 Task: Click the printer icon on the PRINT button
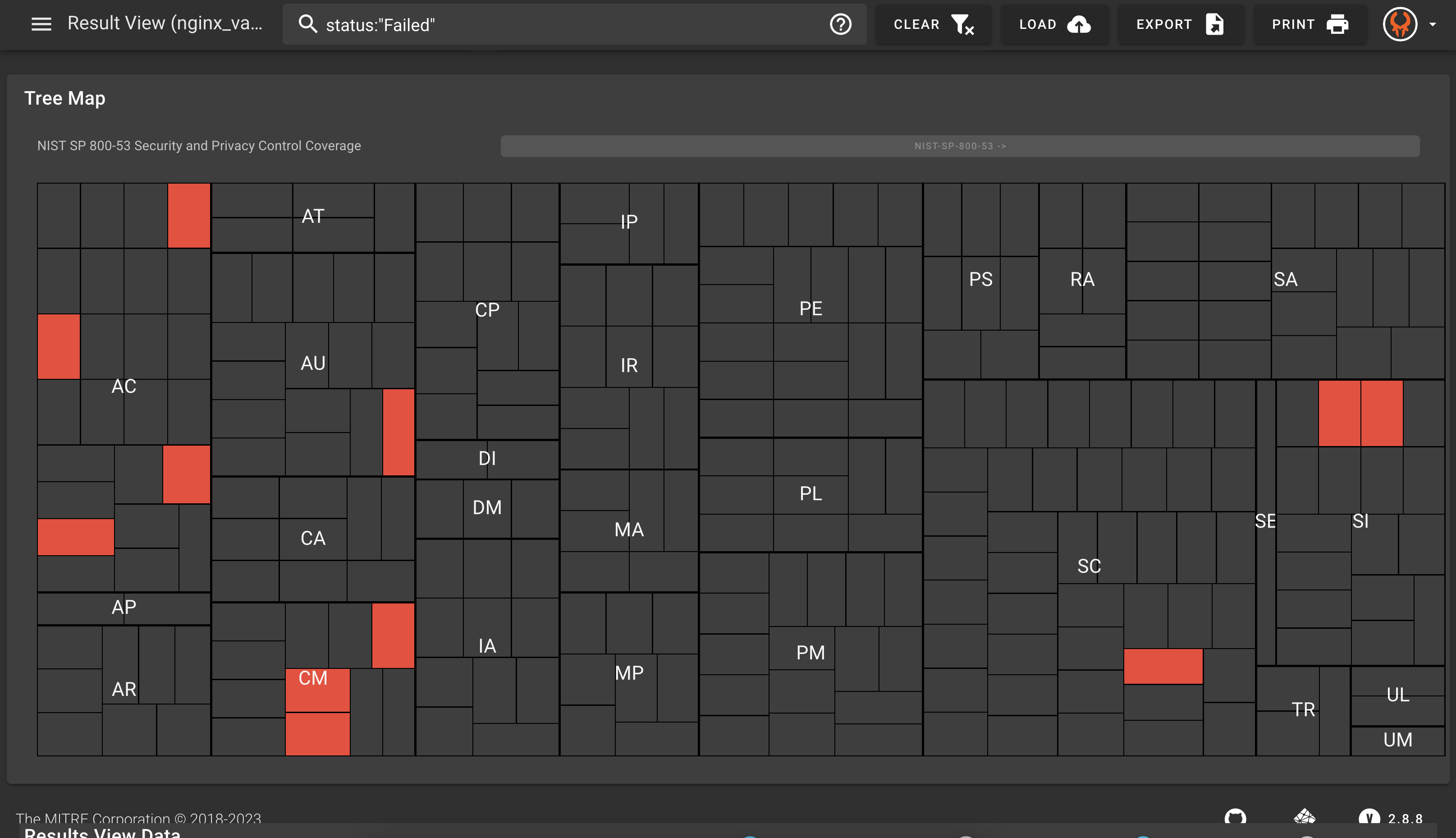click(1339, 25)
